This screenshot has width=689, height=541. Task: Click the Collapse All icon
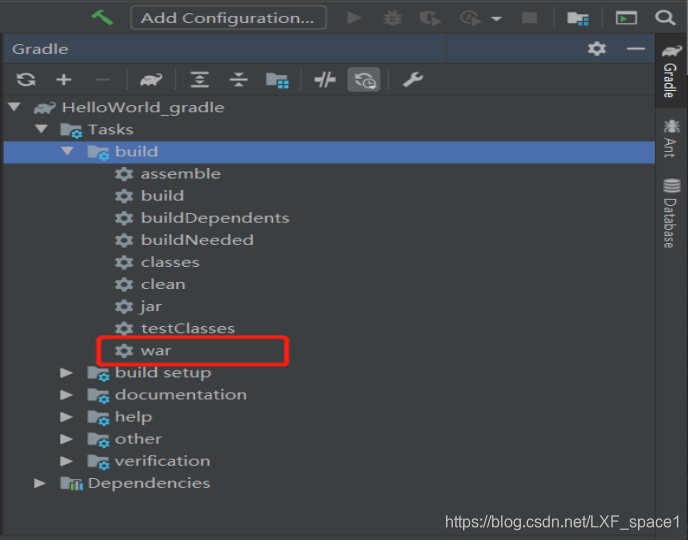pyautogui.click(x=239, y=80)
